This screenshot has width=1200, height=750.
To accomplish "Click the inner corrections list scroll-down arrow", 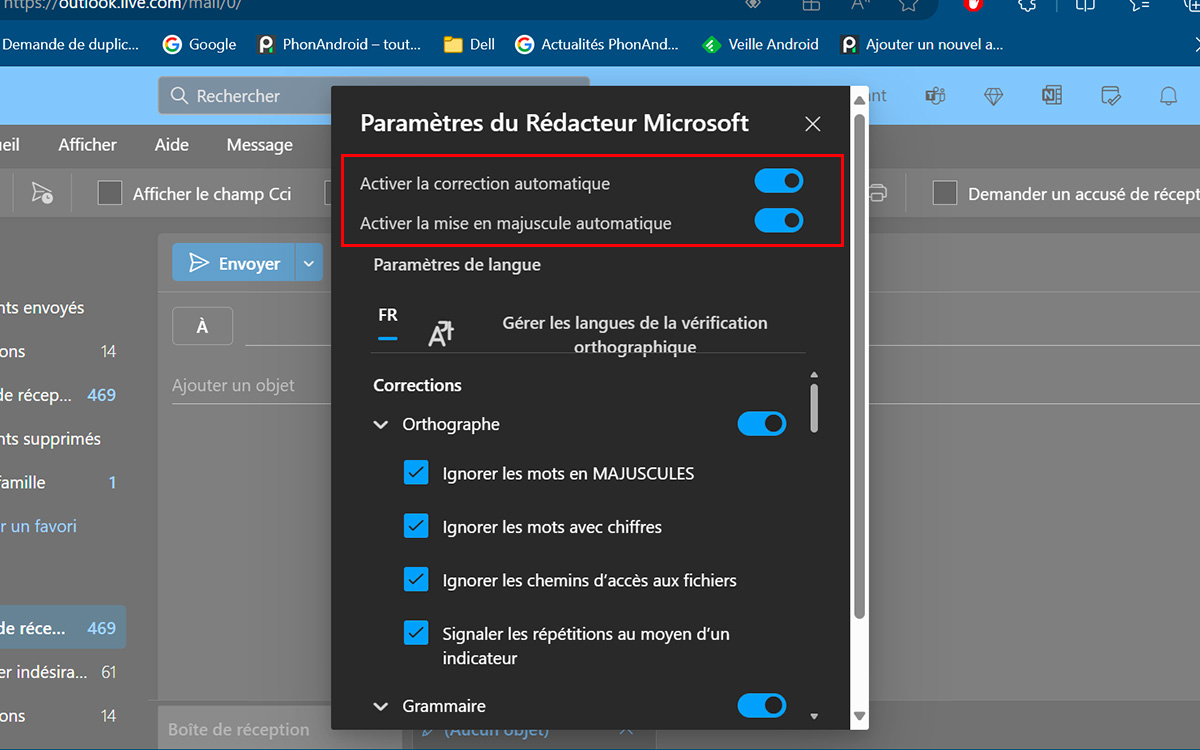I will point(814,716).
